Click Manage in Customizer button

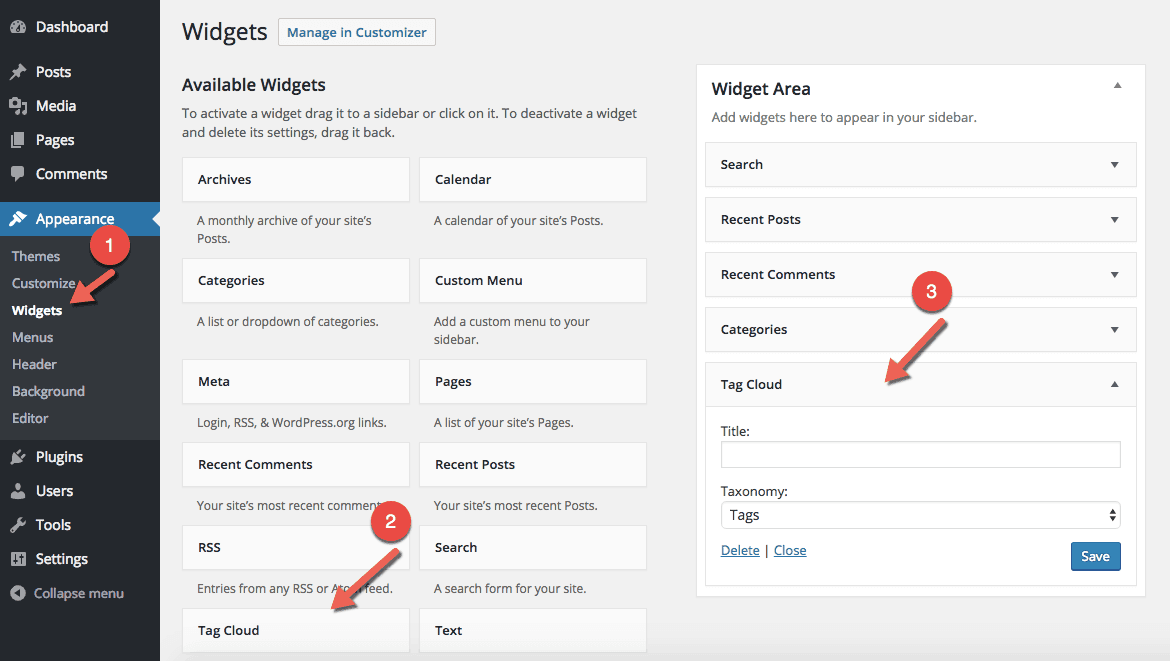click(x=357, y=32)
